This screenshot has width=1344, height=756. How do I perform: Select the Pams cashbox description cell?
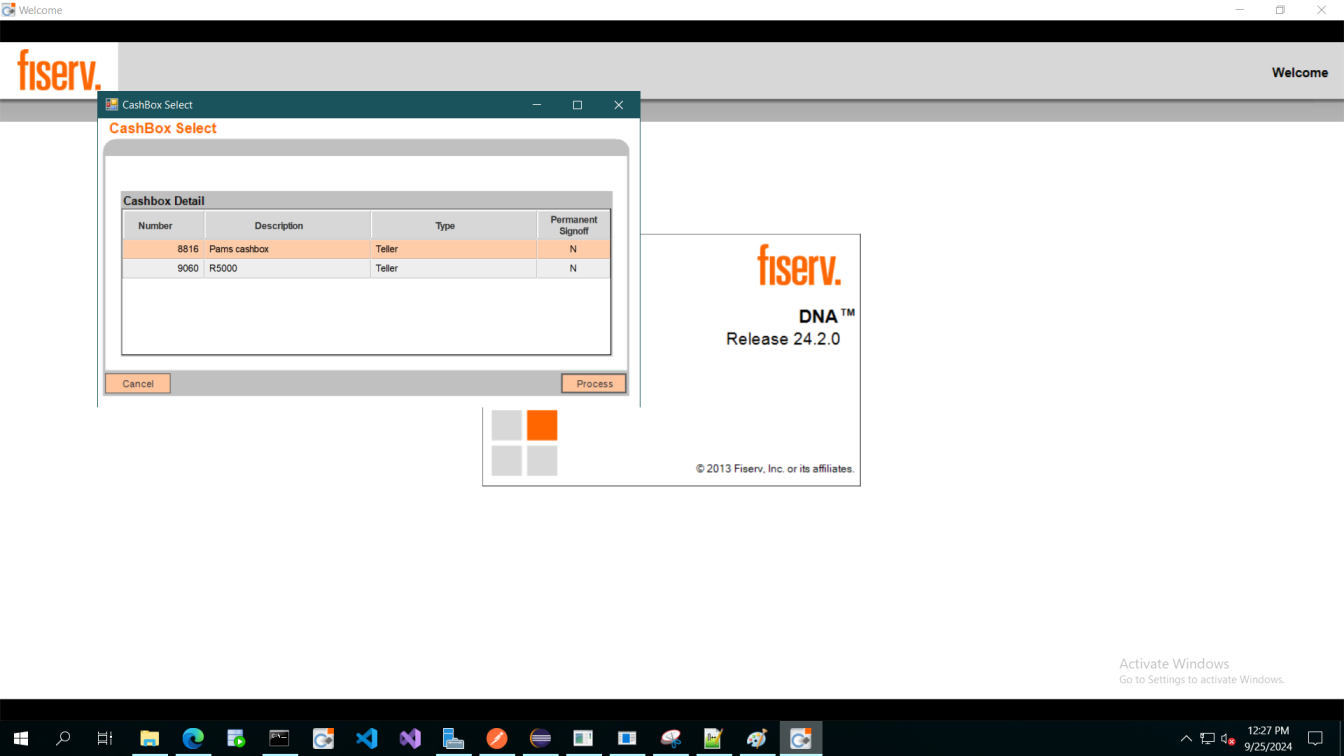point(288,249)
